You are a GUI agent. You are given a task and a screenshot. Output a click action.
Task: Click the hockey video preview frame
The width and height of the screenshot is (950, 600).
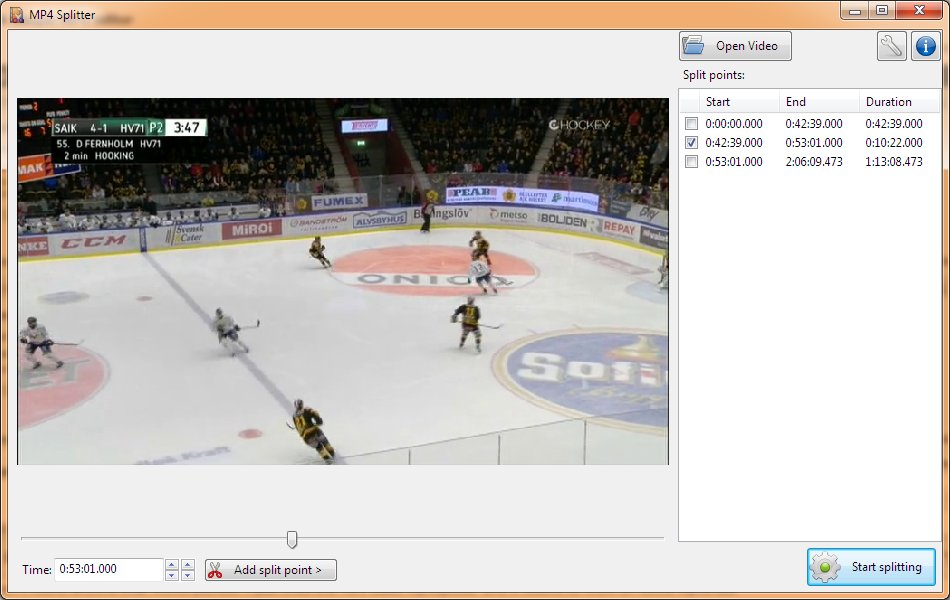[343, 282]
